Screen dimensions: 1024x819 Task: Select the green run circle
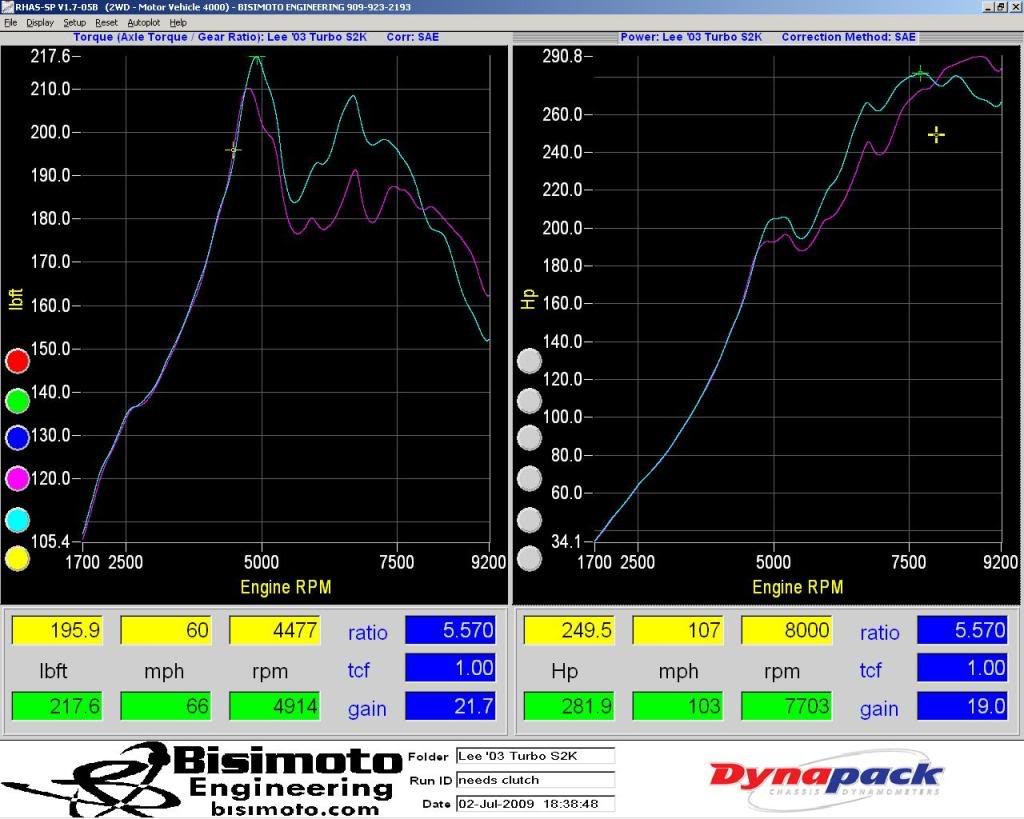(x=17, y=401)
